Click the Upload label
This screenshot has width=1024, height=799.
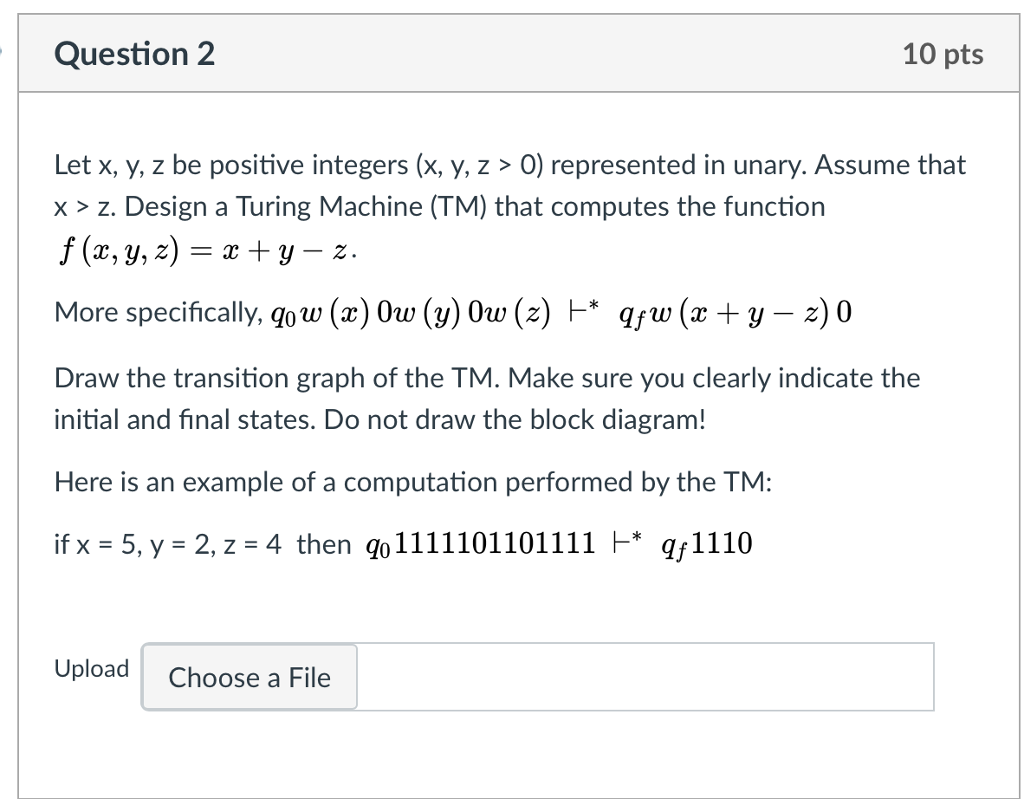[91, 668]
